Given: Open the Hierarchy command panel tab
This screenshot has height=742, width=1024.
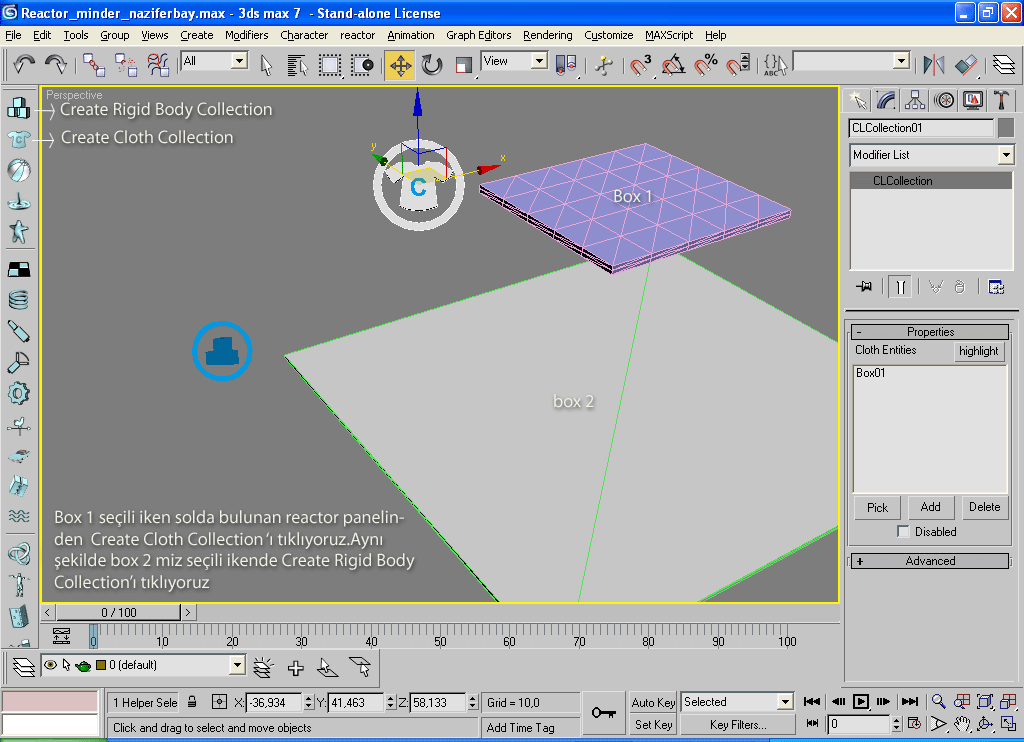Looking at the screenshot, I should coord(914,100).
